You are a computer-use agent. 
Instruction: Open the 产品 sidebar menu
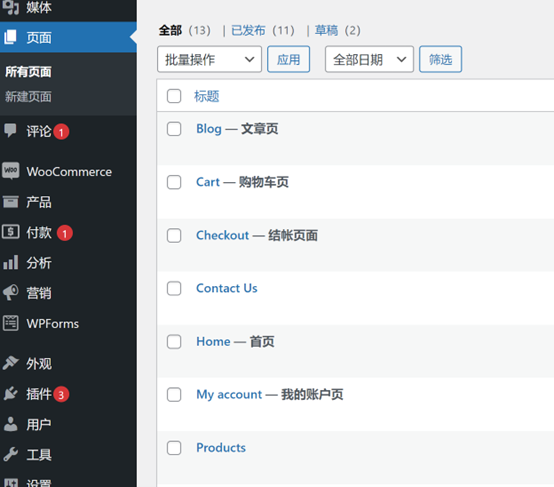[39, 202]
